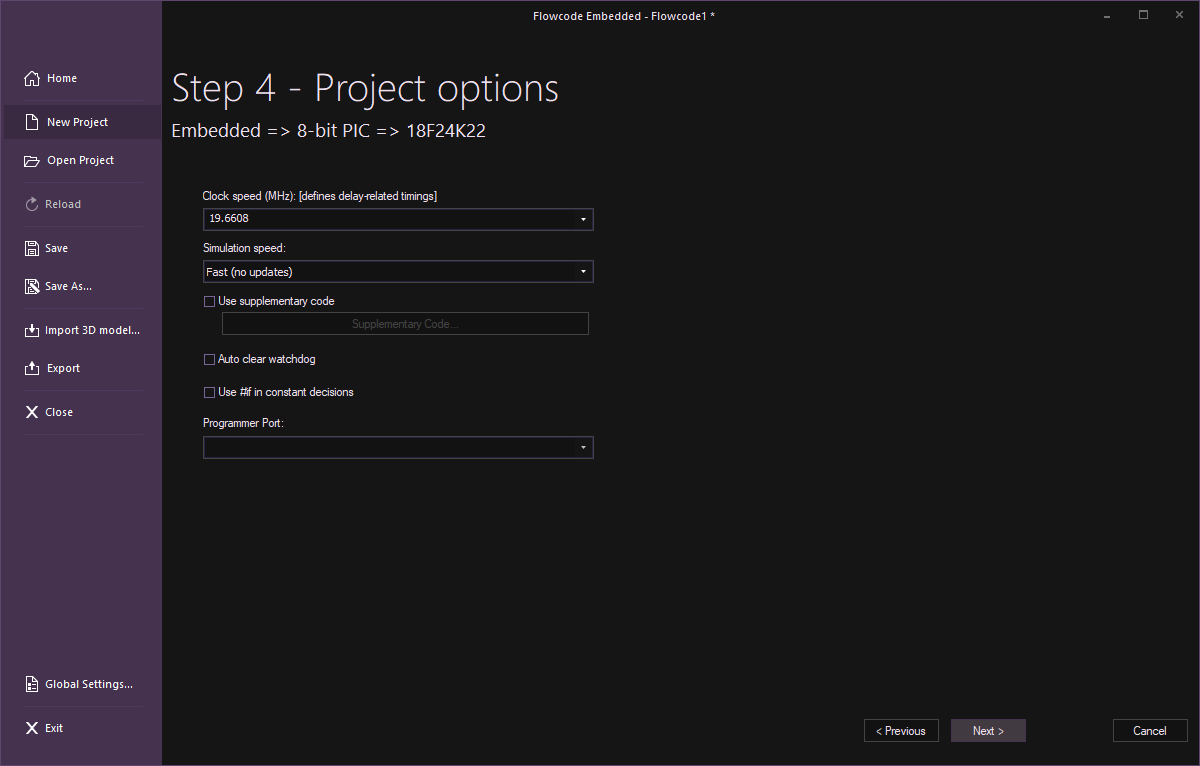Expand the Simulation speed dropdown

(x=583, y=271)
